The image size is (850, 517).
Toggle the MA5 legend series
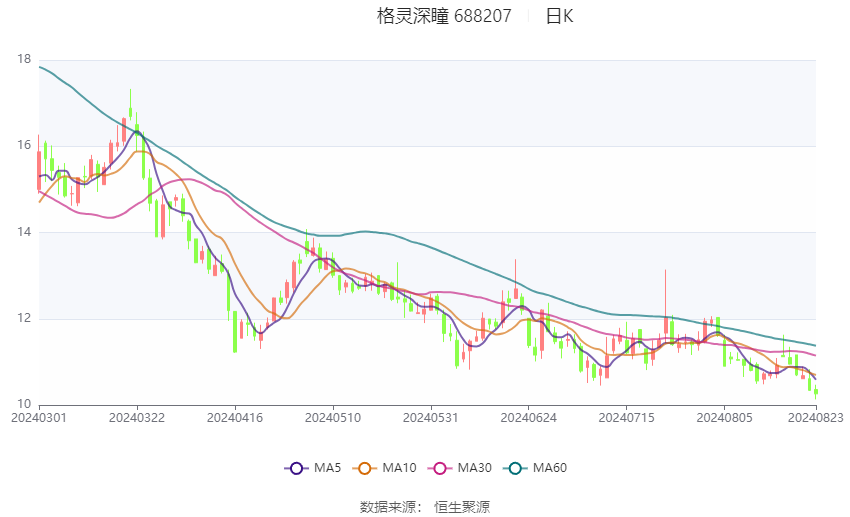[313, 468]
